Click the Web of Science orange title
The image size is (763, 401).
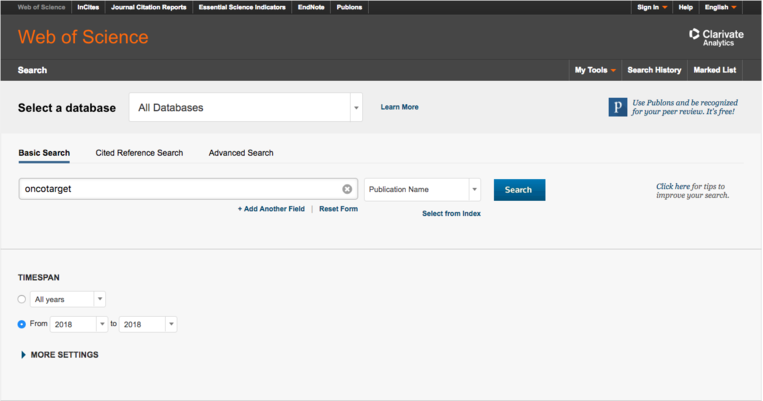(83, 37)
